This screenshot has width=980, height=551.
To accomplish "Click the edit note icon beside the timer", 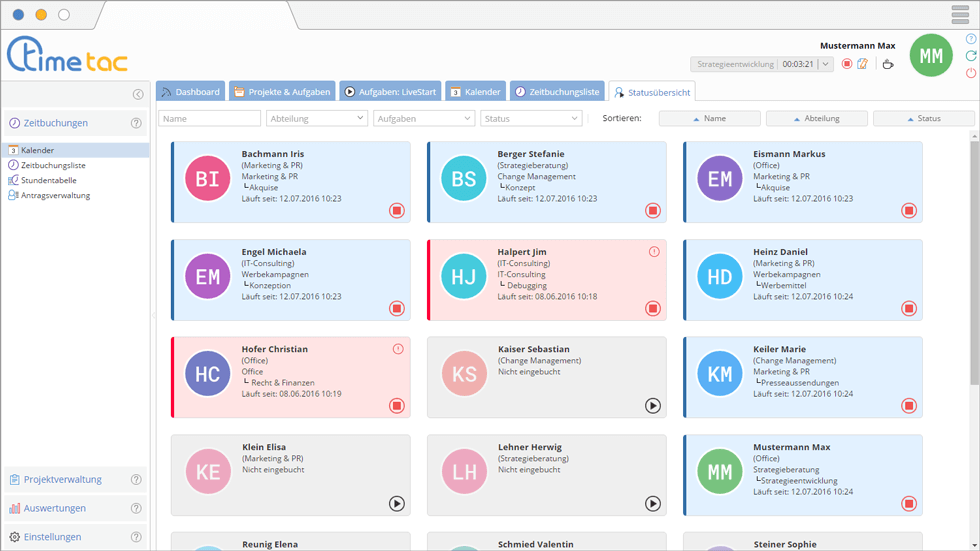I will [862, 64].
